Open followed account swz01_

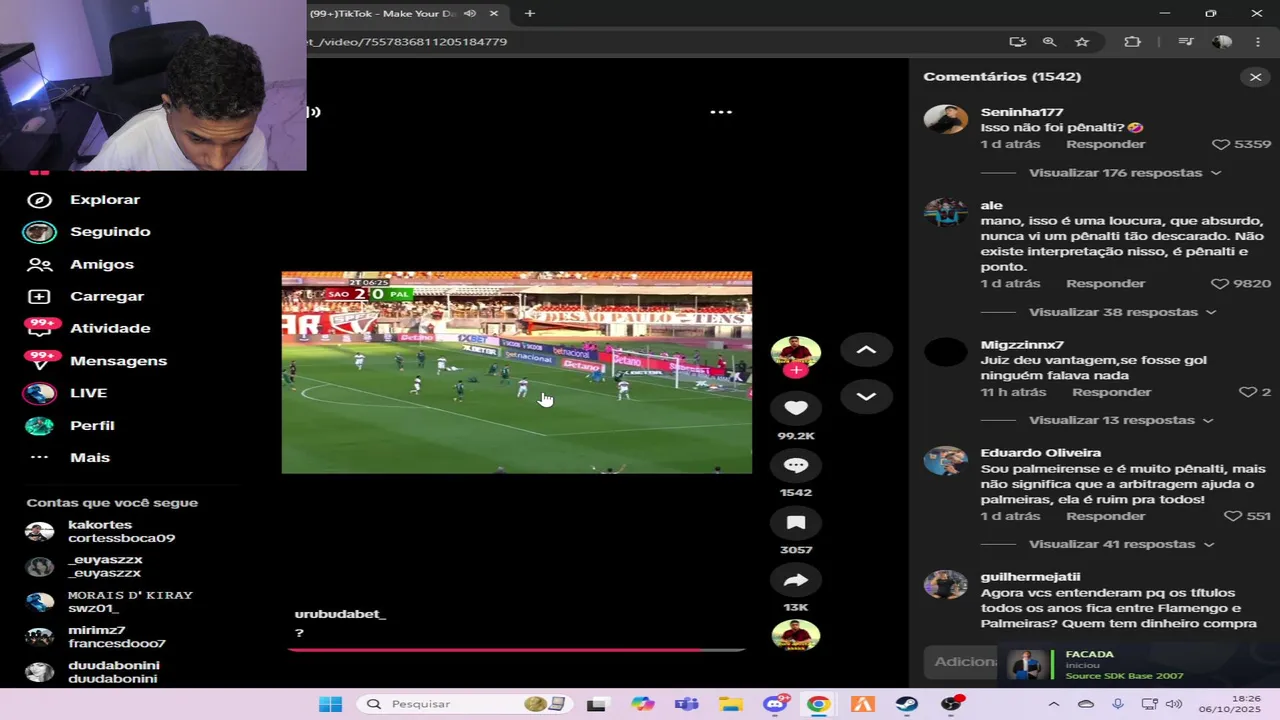tap(109, 602)
